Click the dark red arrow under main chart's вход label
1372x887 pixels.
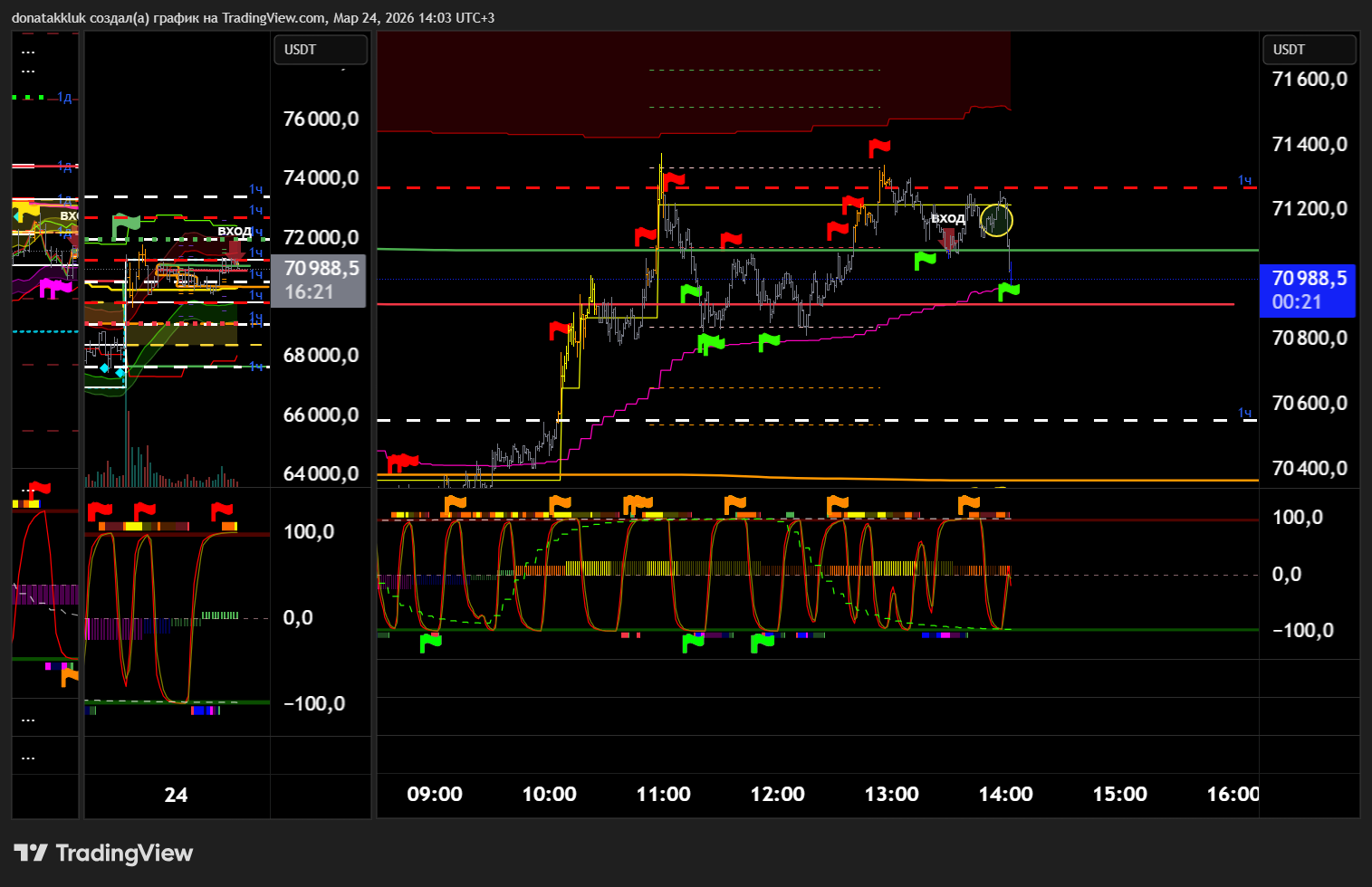(x=949, y=239)
